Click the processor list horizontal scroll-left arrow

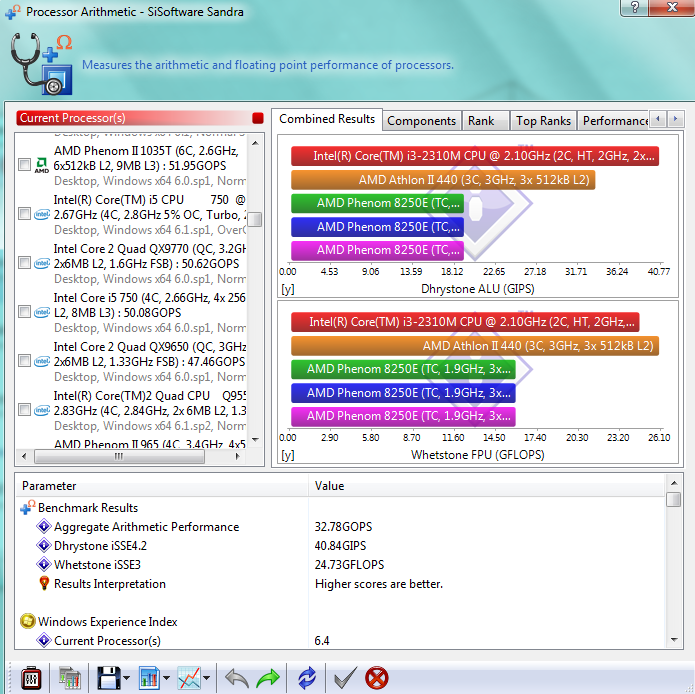click(24, 456)
